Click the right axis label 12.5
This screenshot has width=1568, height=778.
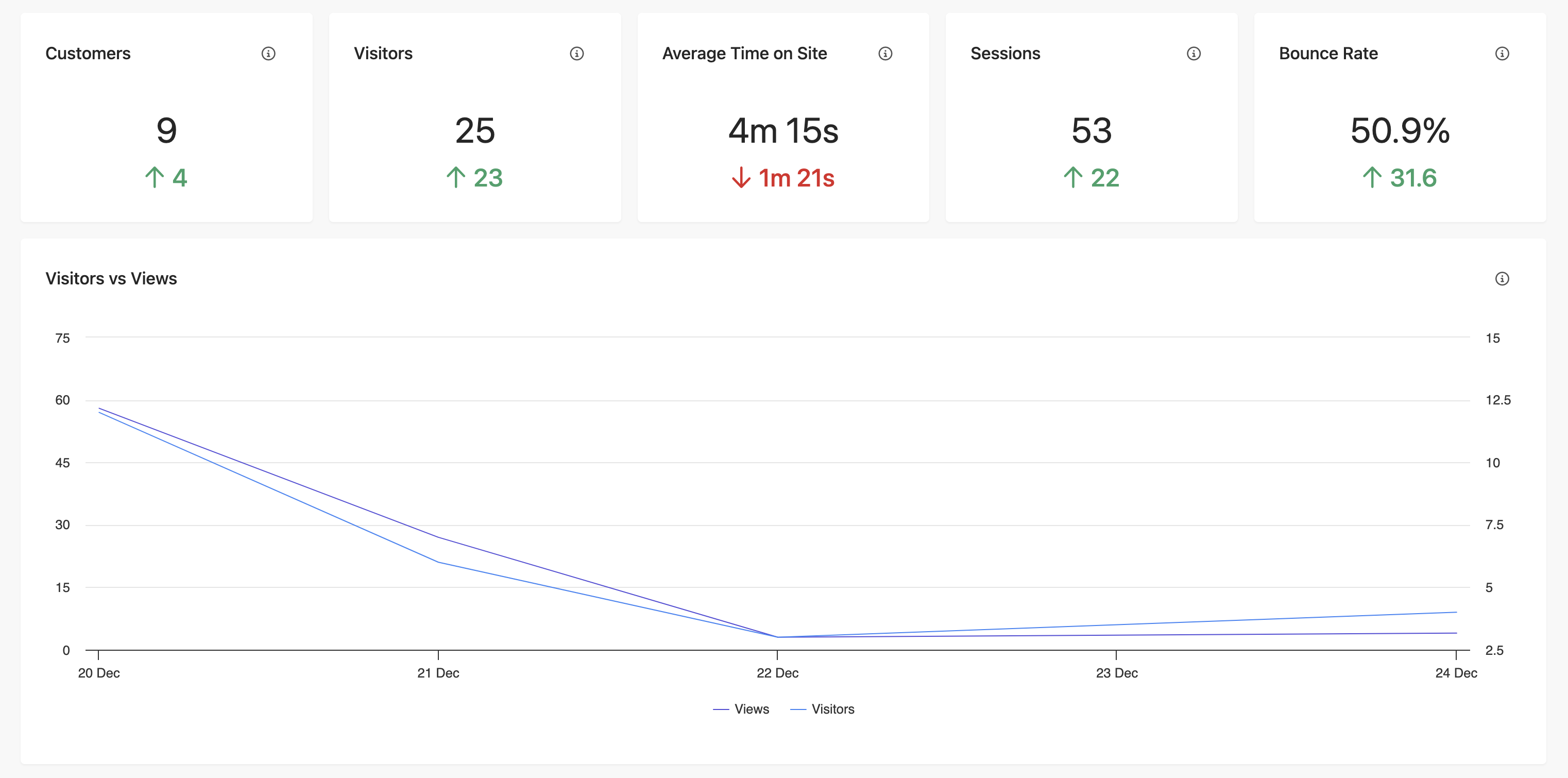pyautogui.click(x=1498, y=400)
